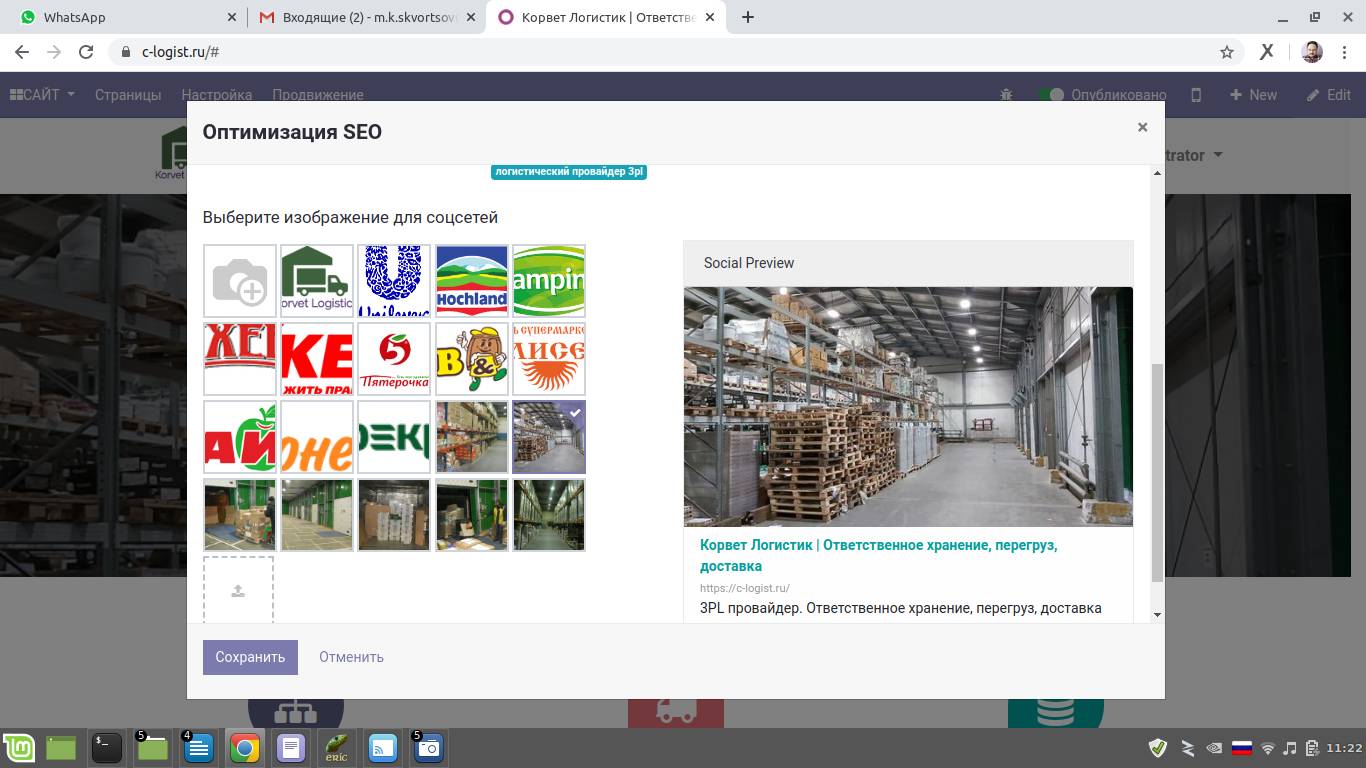
Task: Toggle the Published switch
Action: pos(1050,95)
